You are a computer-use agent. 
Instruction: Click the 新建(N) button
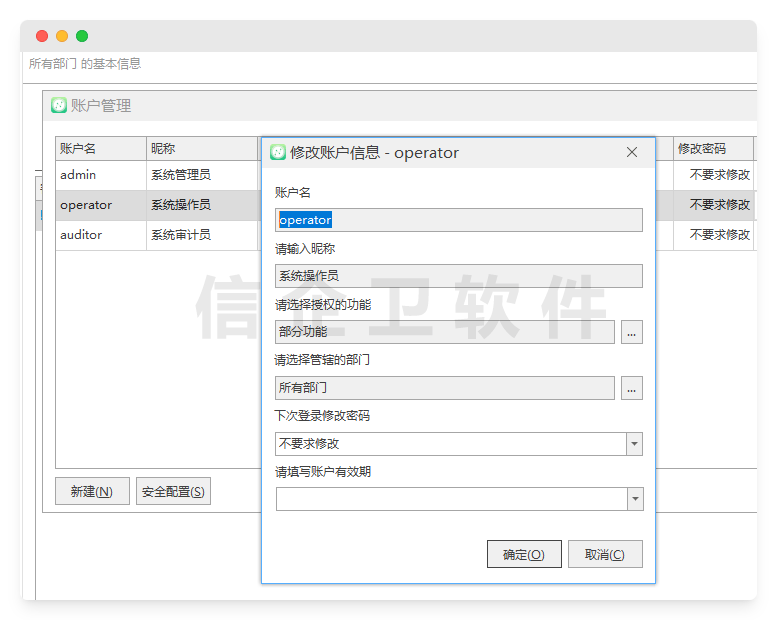92,491
